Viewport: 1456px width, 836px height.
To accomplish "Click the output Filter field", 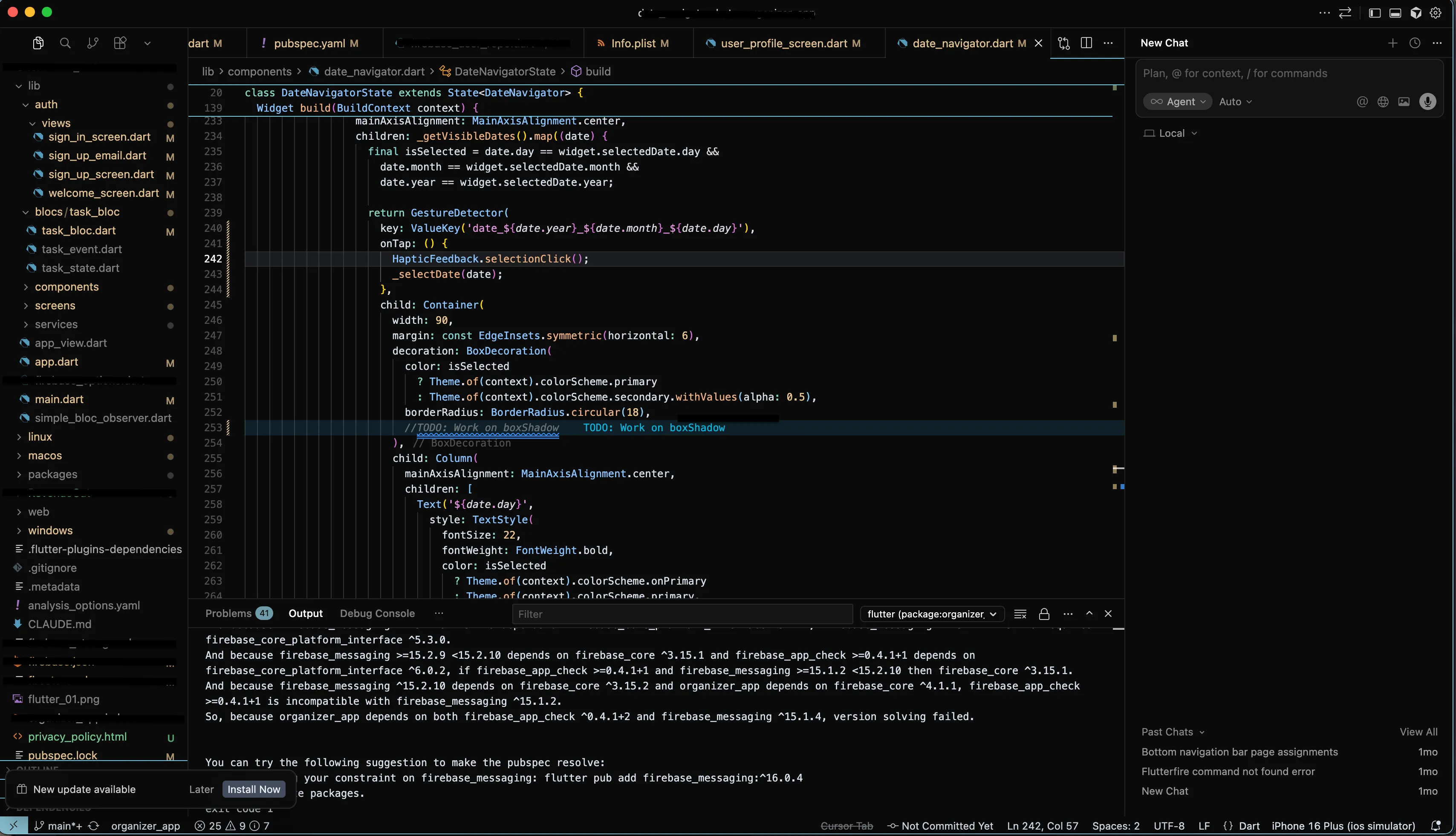I will pos(681,614).
